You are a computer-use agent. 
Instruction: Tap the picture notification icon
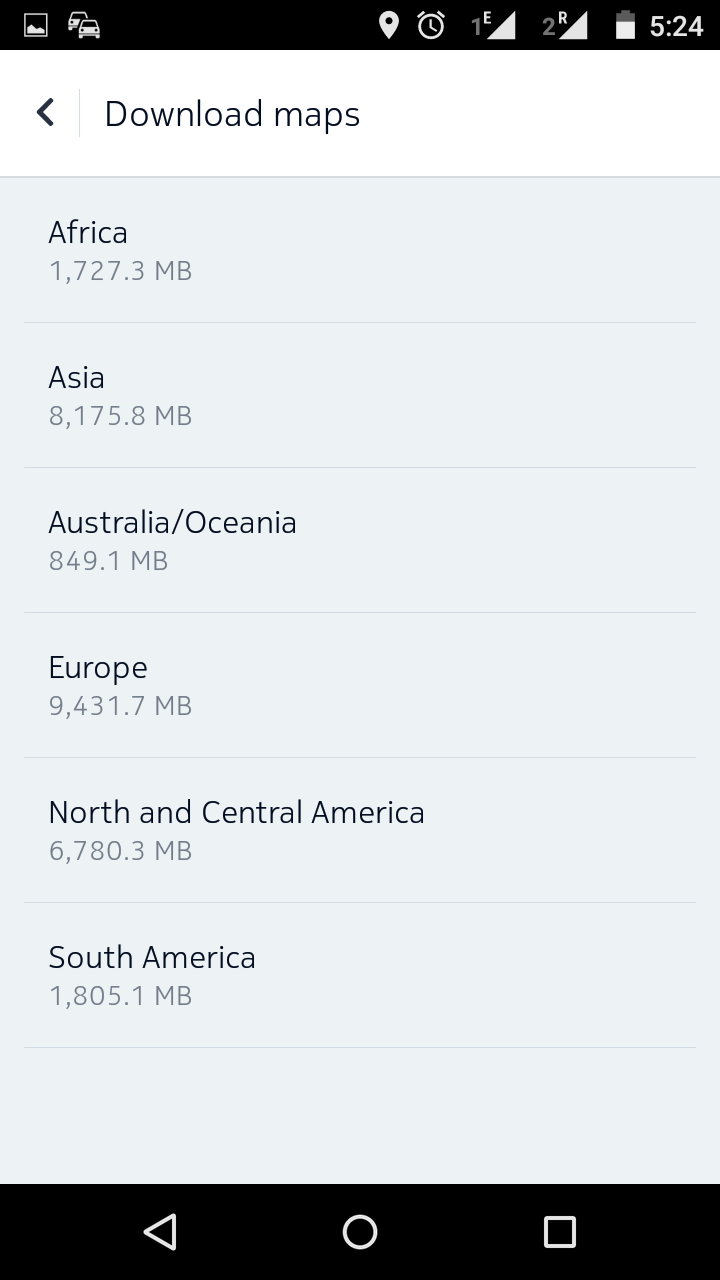pos(36,25)
